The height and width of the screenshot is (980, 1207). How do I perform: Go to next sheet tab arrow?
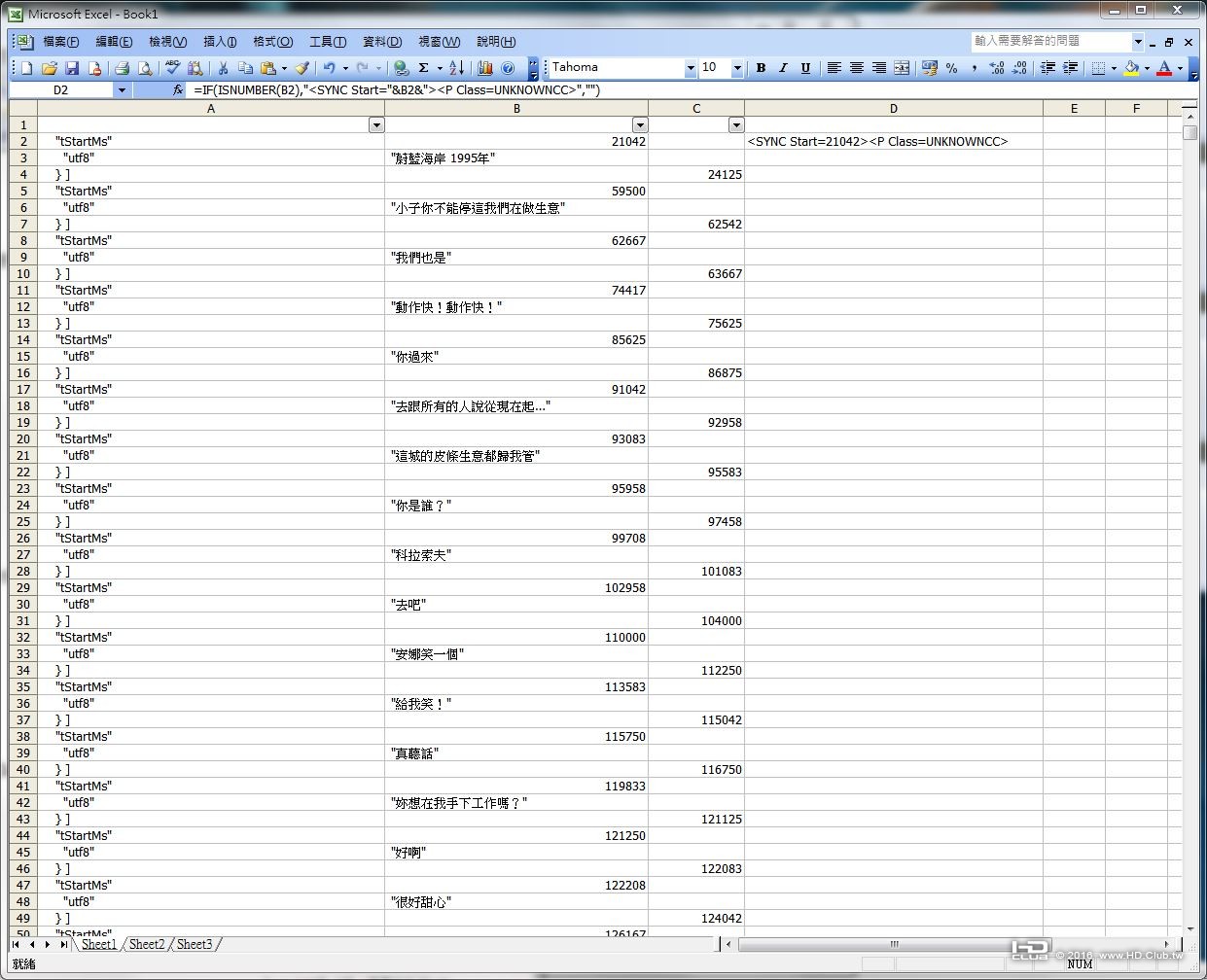(47, 944)
